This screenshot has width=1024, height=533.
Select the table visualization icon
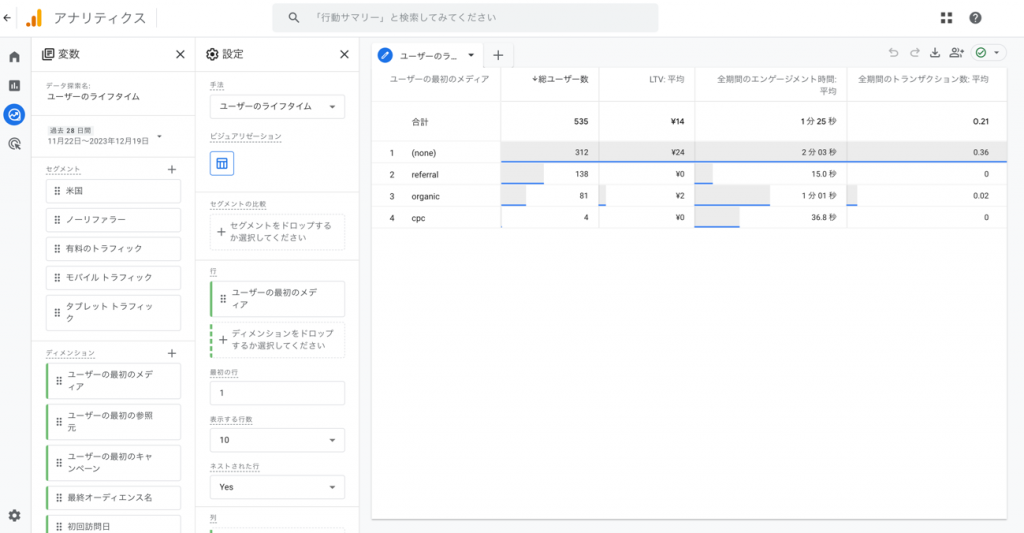[x=222, y=163]
